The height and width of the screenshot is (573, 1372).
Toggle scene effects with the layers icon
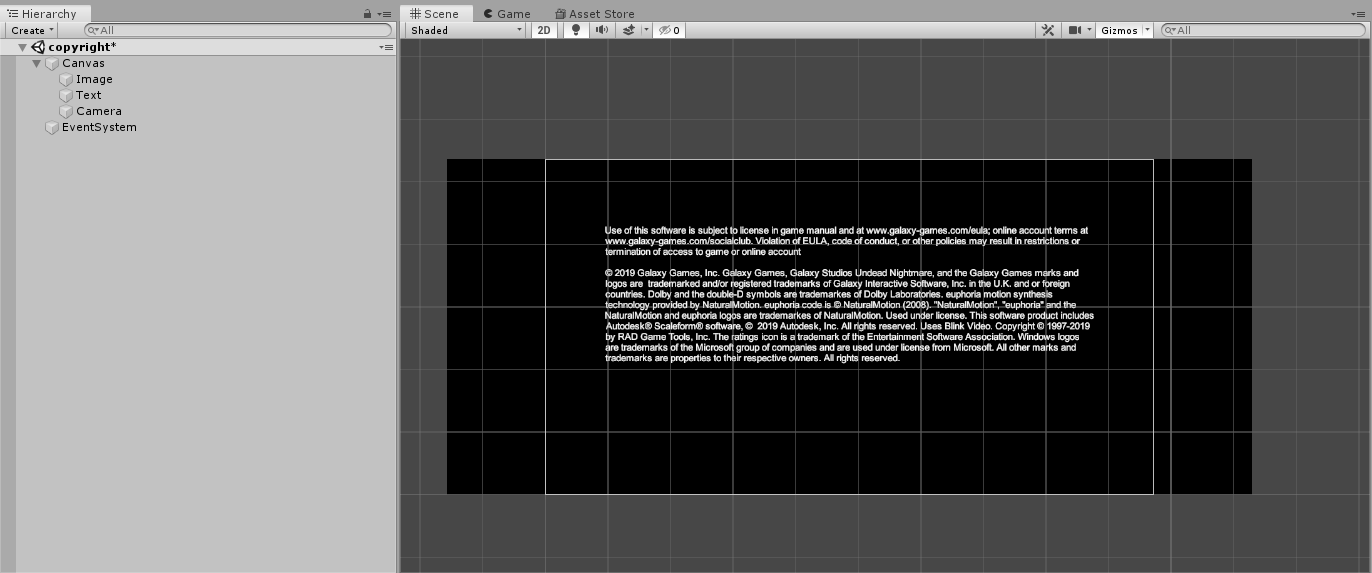click(x=628, y=30)
